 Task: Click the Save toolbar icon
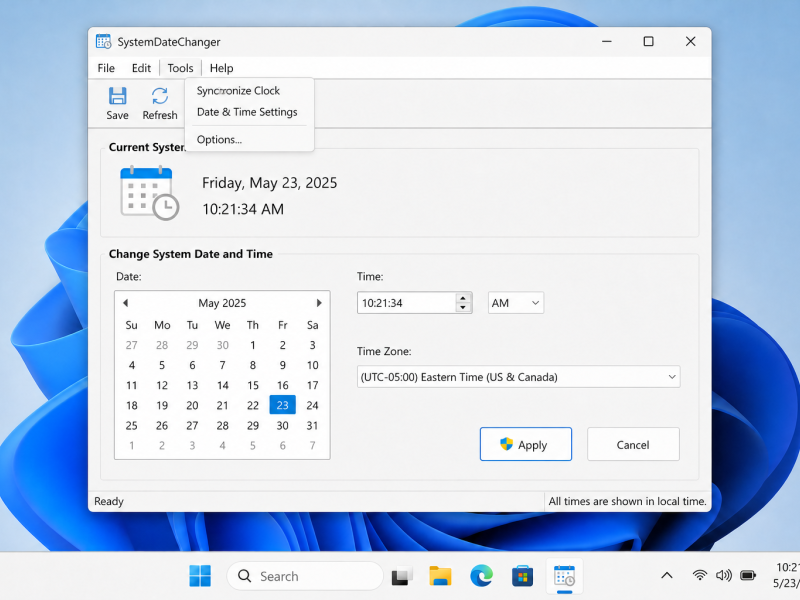click(117, 96)
